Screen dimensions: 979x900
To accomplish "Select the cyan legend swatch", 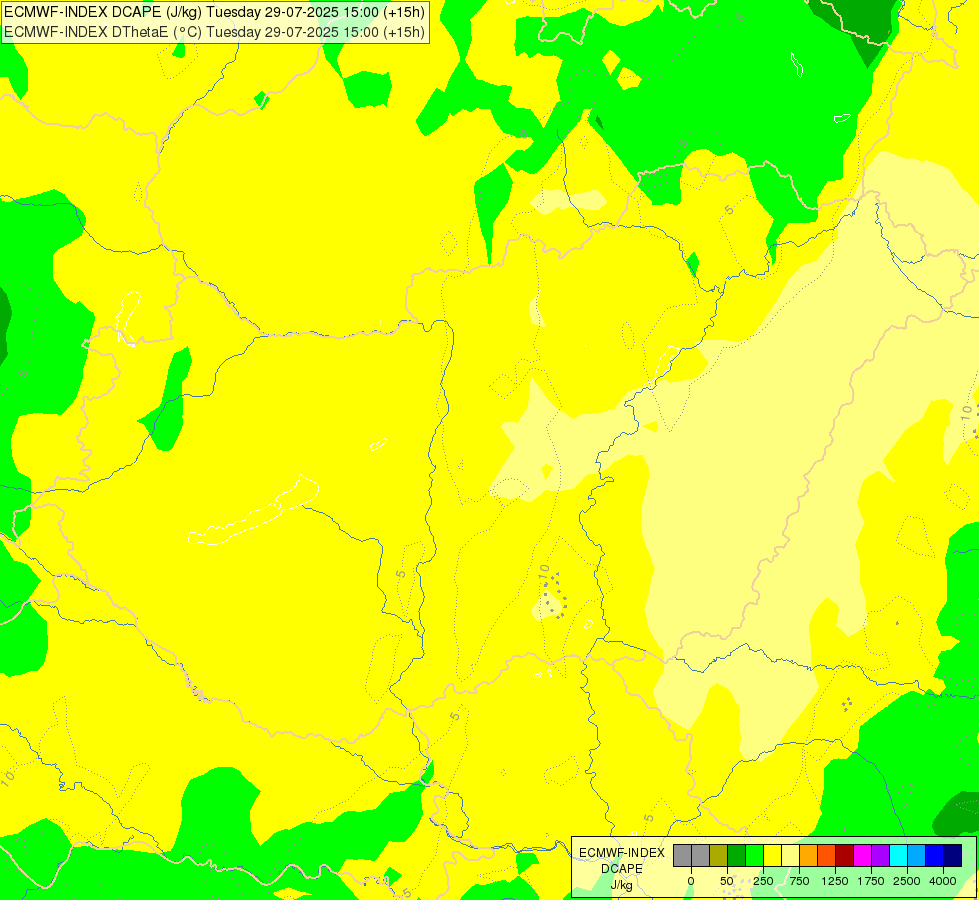I will pos(898,855).
